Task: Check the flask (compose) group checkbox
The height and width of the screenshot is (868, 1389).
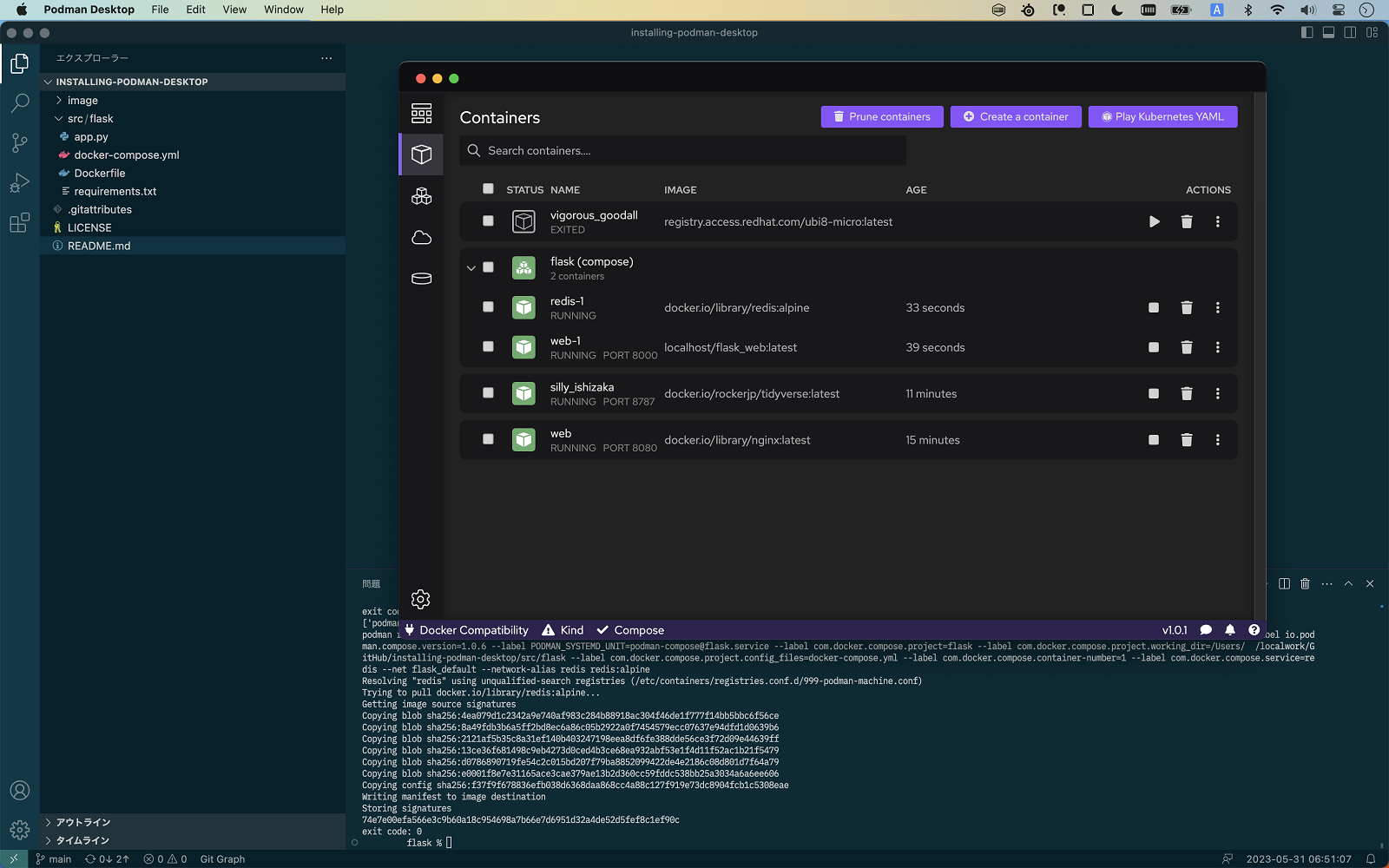Action: pos(488,267)
